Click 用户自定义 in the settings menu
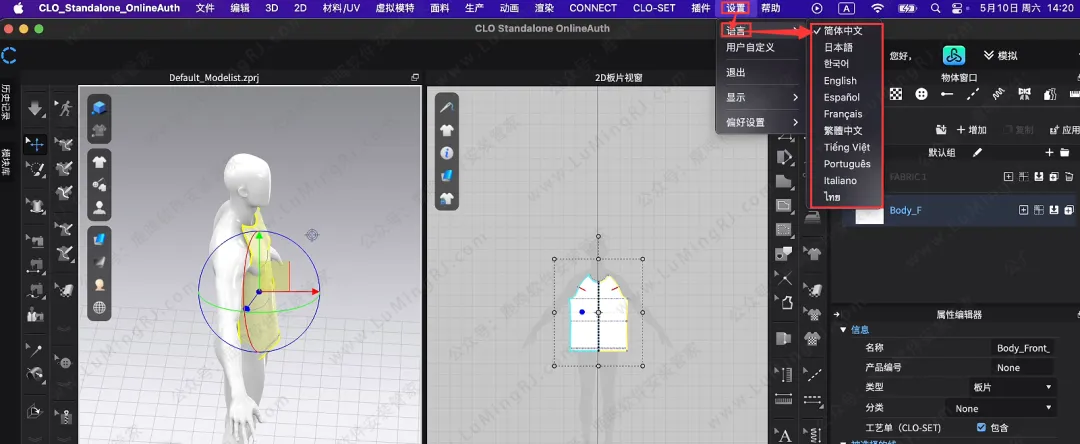Screen dimensions: 1080x444 click(x=750, y=47)
